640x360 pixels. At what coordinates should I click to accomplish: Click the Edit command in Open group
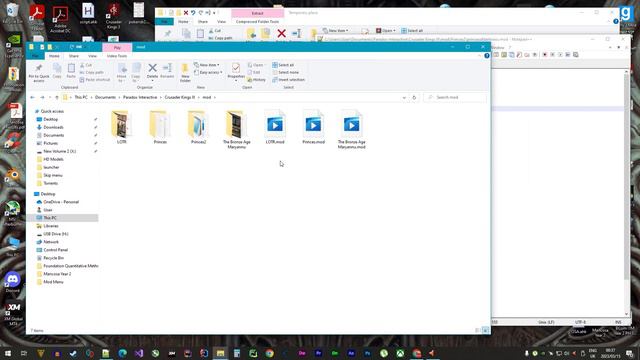pos(254,72)
